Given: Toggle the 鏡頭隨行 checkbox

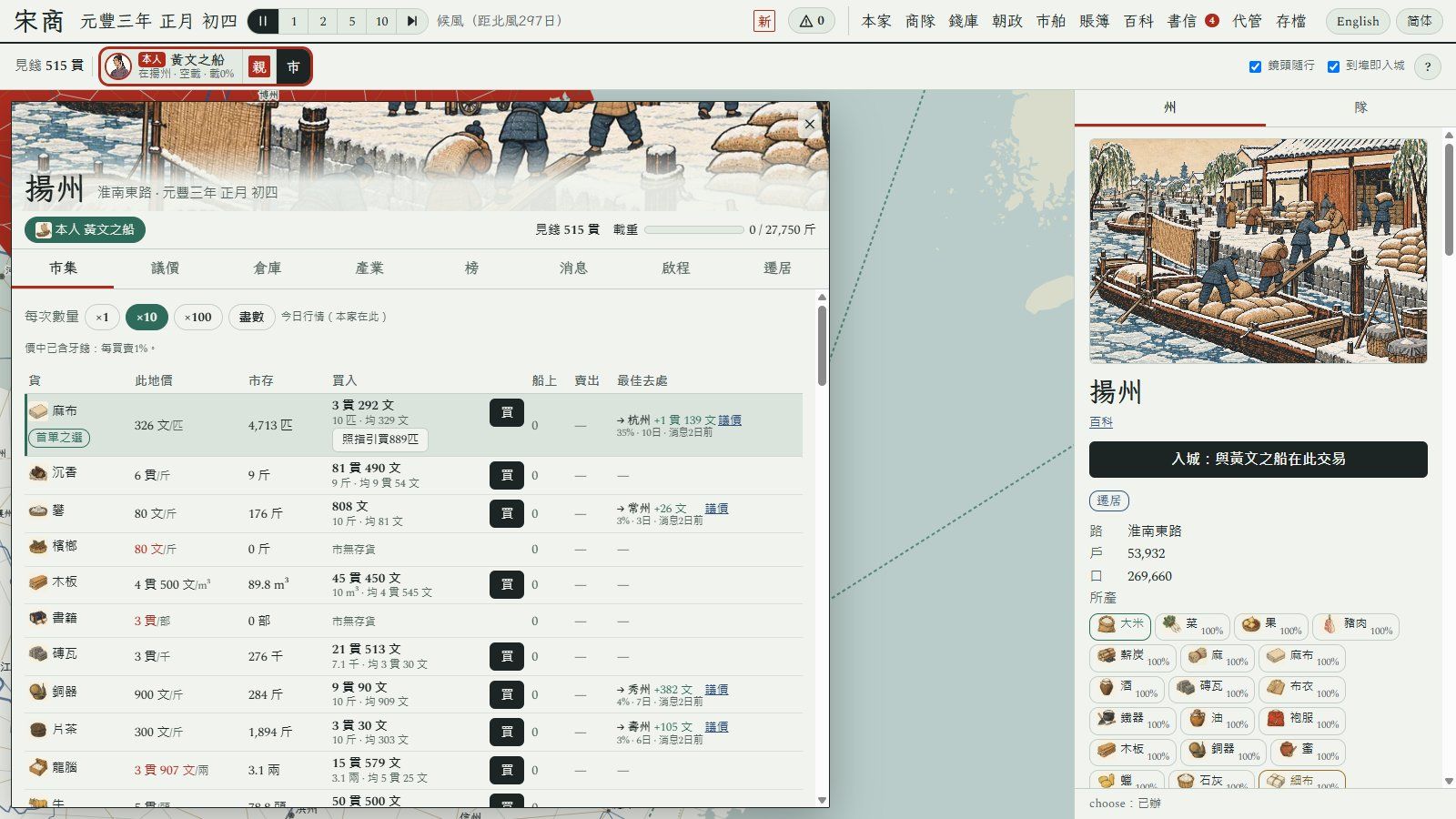Looking at the screenshot, I should [1255, 66].
